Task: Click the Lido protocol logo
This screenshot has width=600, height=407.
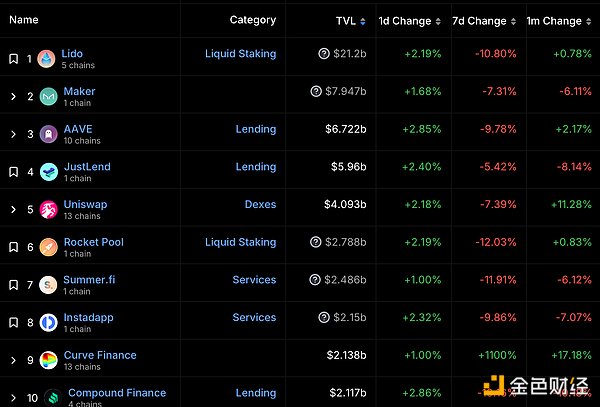Action: (48, 59)
